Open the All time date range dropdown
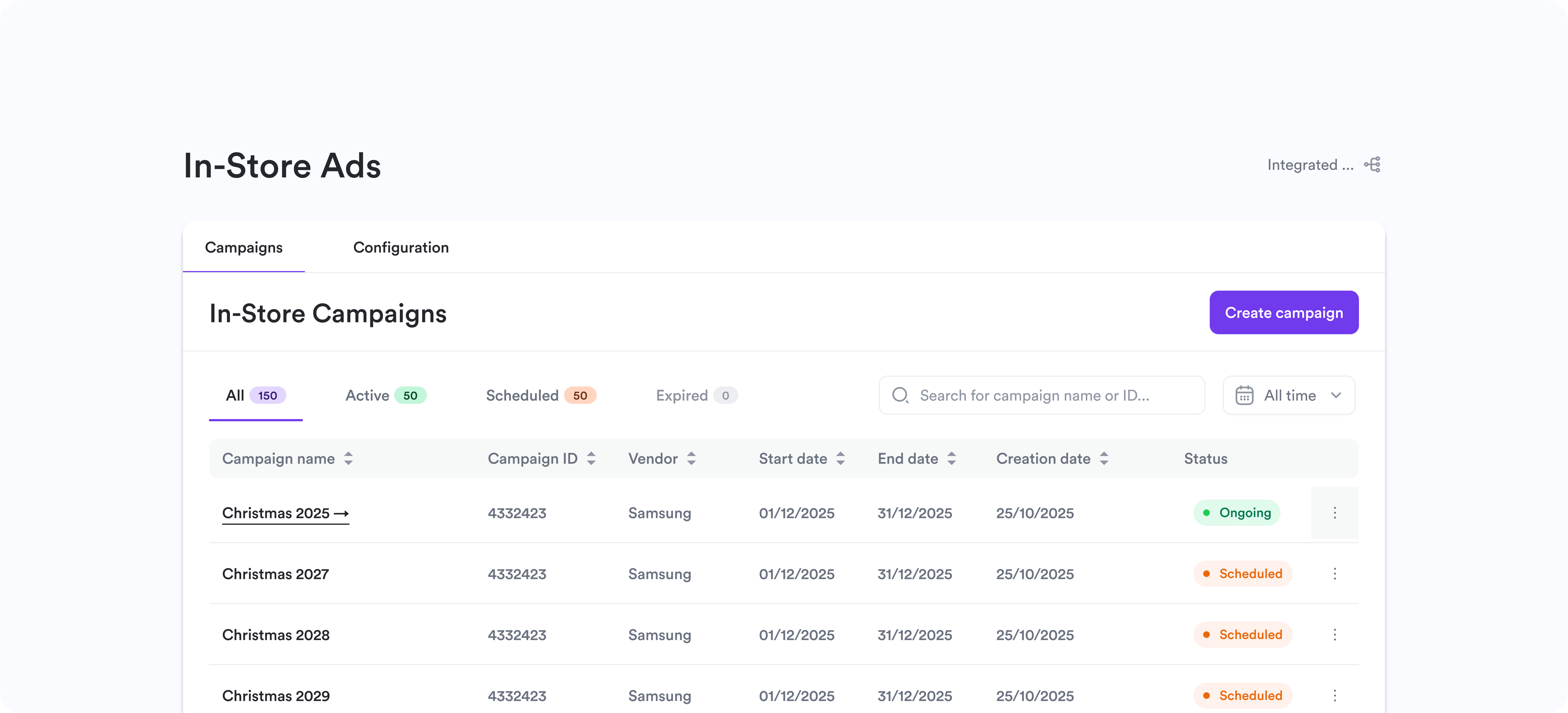The width and height of the screenshot is (1568, 713). (1289, 395)
